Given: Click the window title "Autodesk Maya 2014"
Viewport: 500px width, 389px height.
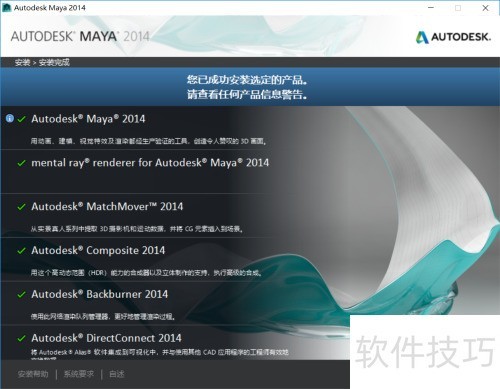Looking at the screenshot, I should coord(50,8).
